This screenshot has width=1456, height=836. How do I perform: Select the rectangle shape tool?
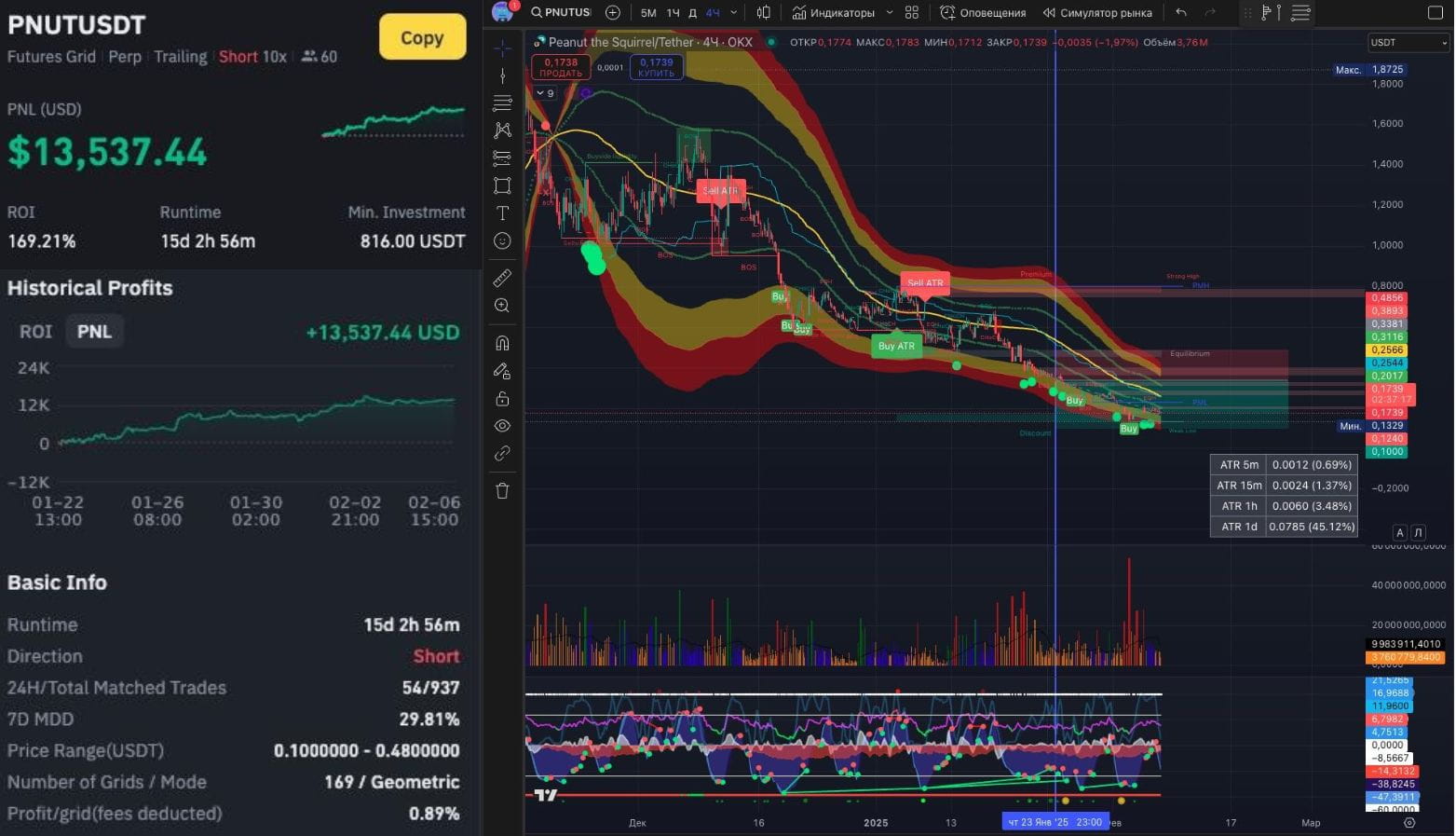(x=502, y=185)
